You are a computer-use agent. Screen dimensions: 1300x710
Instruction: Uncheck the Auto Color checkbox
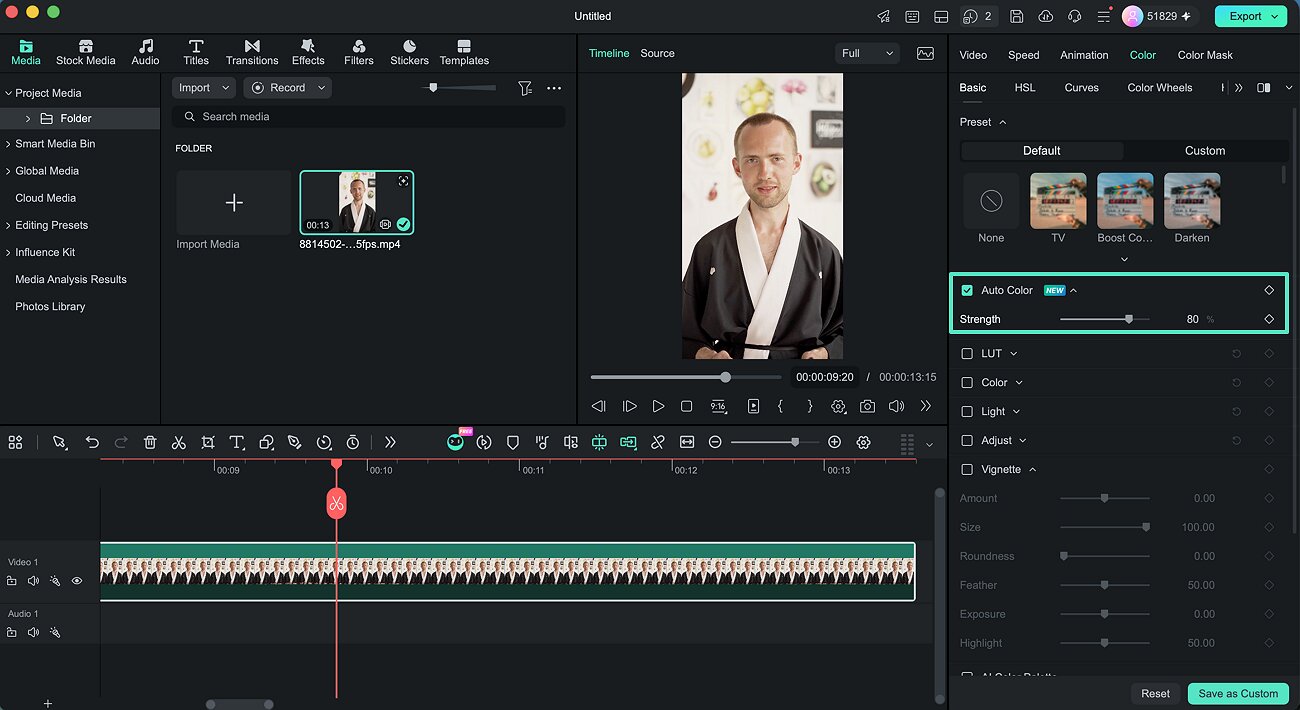pyautogui.click(x=967, y=290)
